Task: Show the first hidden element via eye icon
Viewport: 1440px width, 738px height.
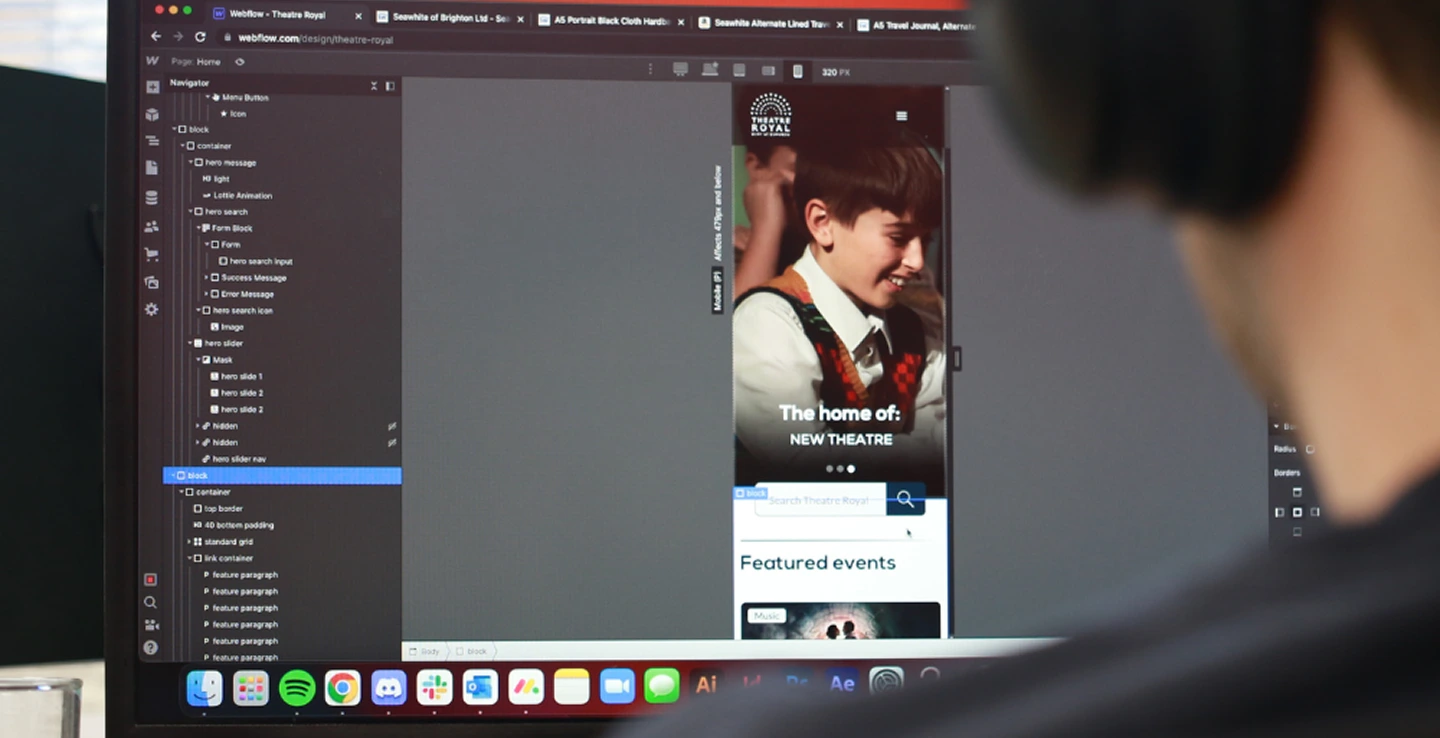Action: (392, 426)
